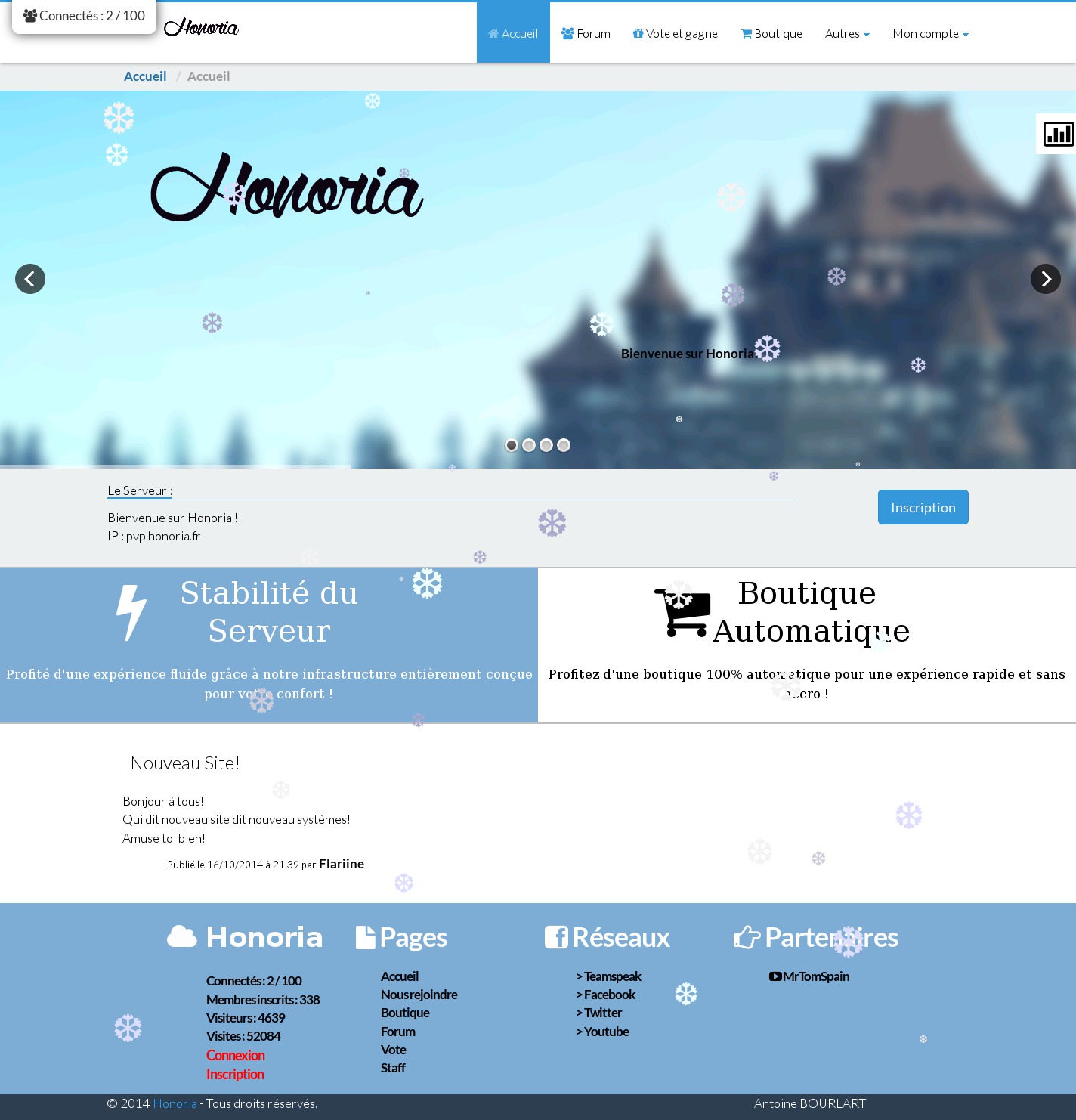Click Bienvenue sur Honoria slide caption
The image size is (1076, 1120).
tap(688, 354)
